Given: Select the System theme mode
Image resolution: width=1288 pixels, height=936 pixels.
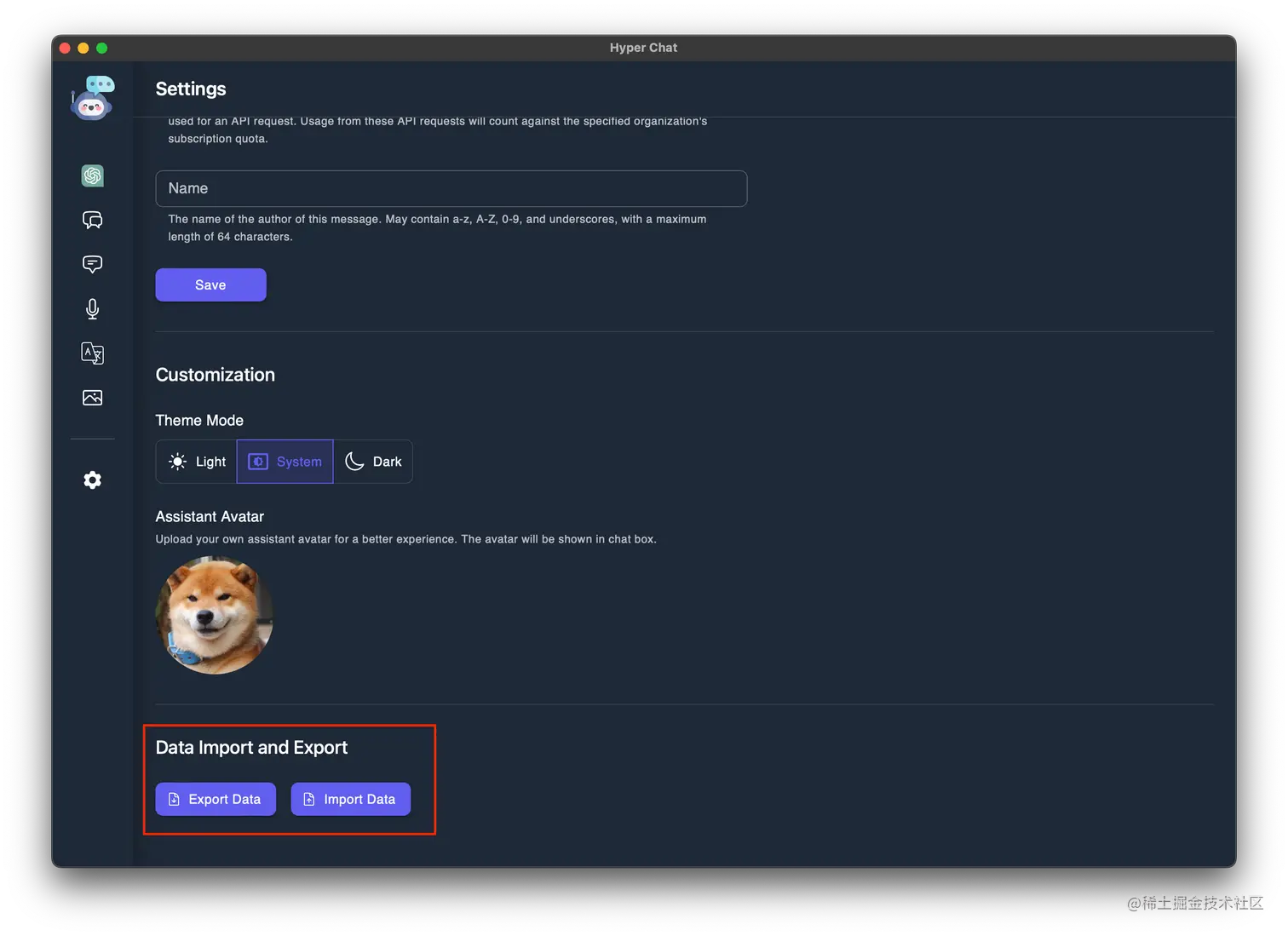Looking at the screenshot, I should 285,462.
